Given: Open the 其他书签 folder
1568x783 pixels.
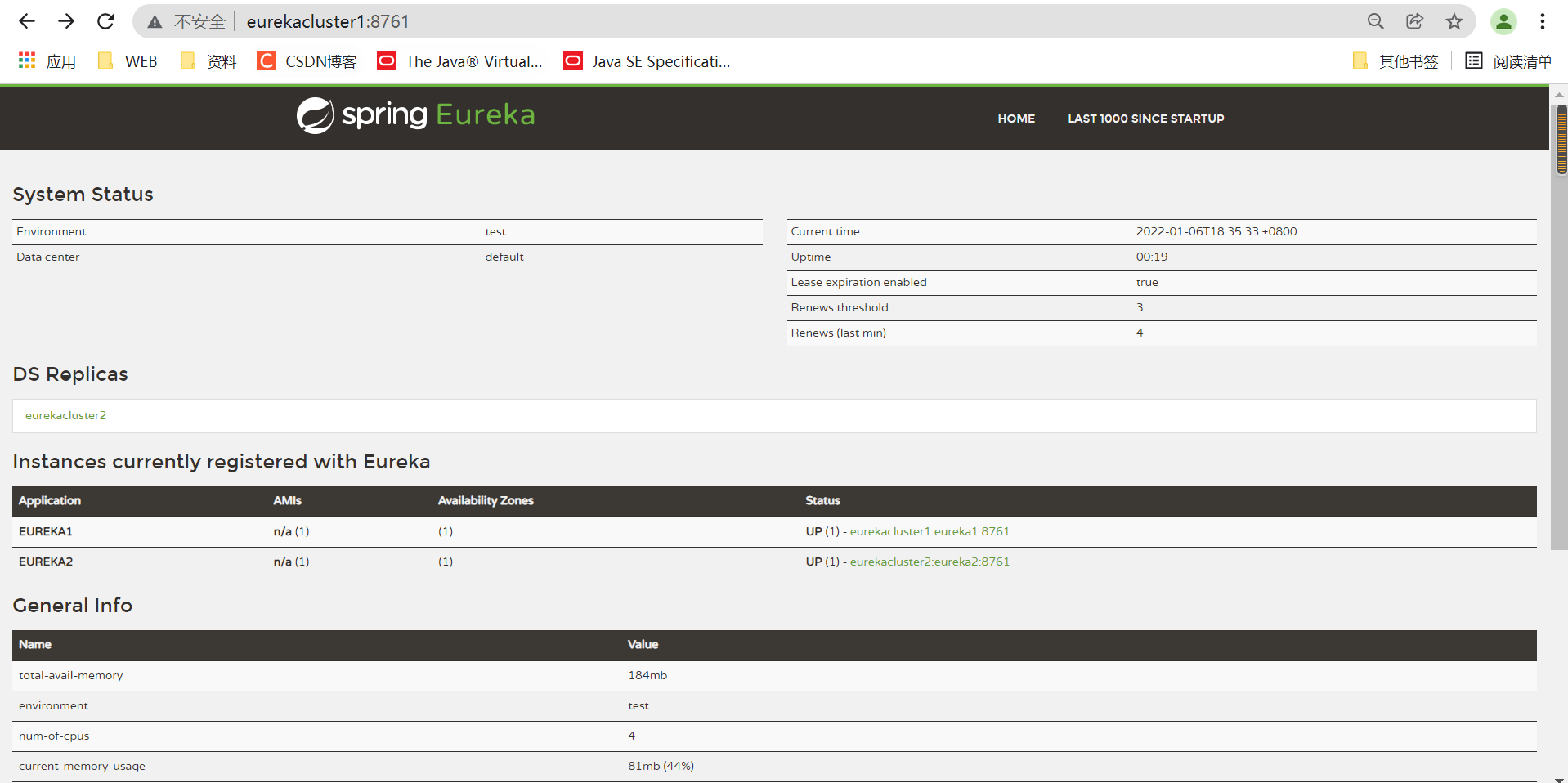Looking at the screenshot, I should click(1396, 61).
